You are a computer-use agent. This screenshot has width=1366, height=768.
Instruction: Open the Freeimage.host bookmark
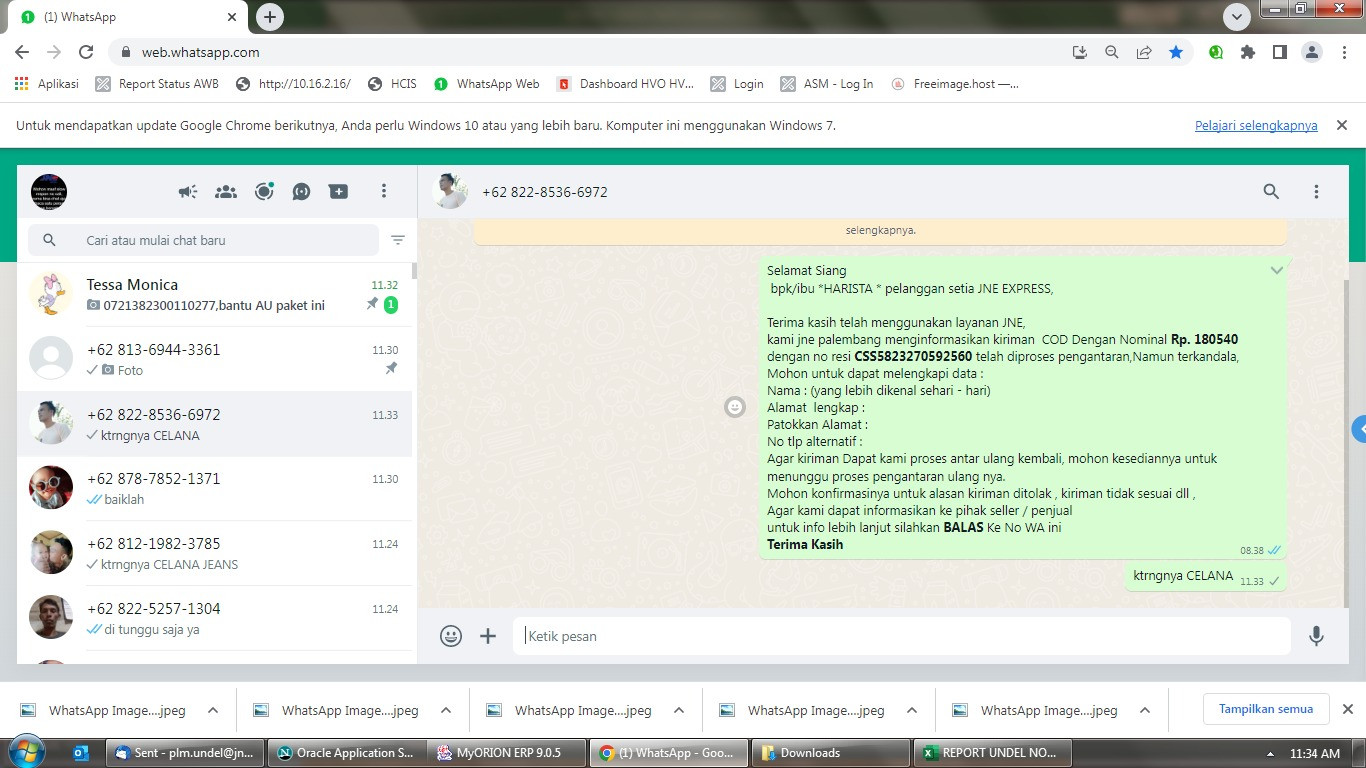[955, 84]
